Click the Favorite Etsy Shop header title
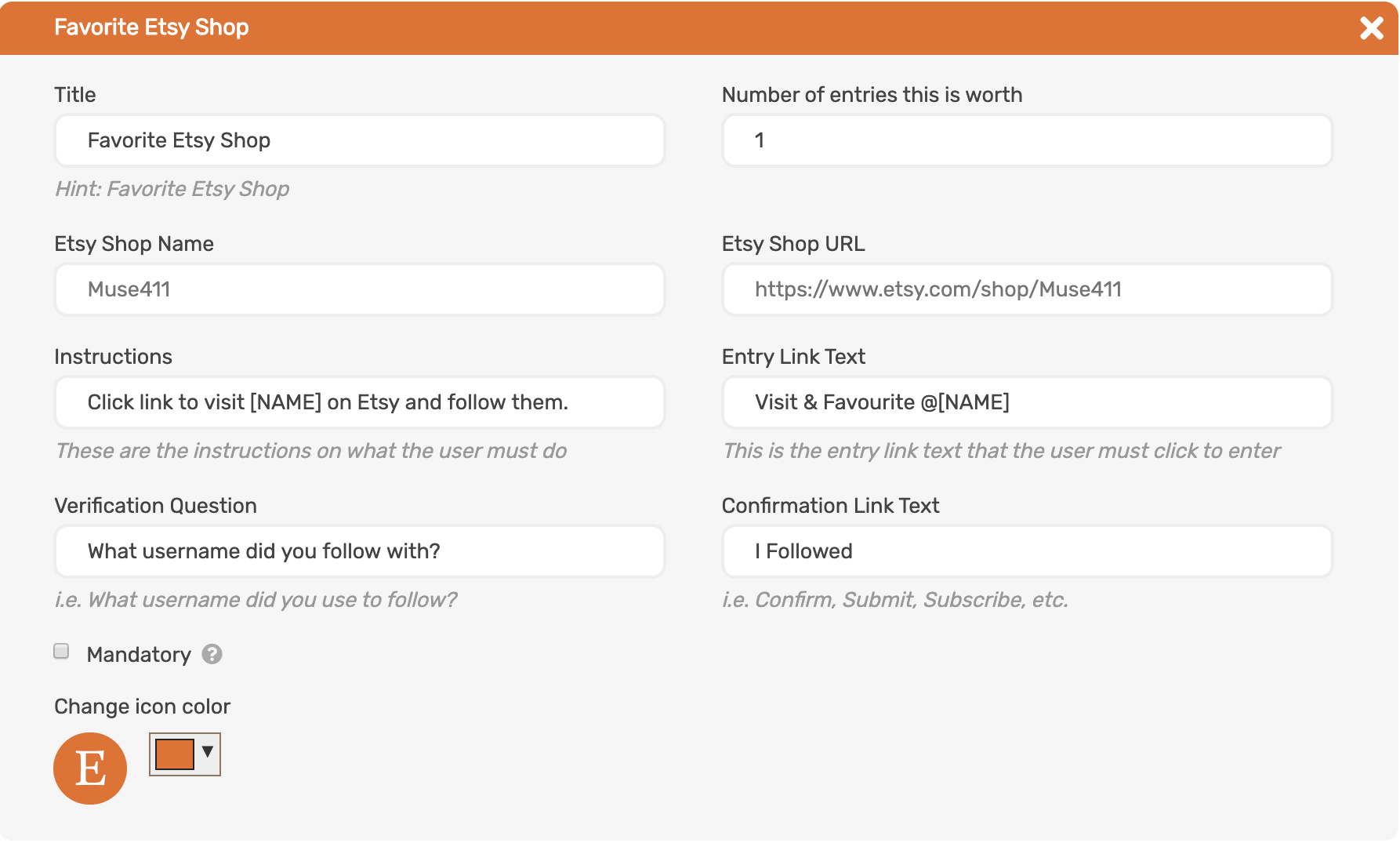The image size is (1400, 843). [151, 27]
